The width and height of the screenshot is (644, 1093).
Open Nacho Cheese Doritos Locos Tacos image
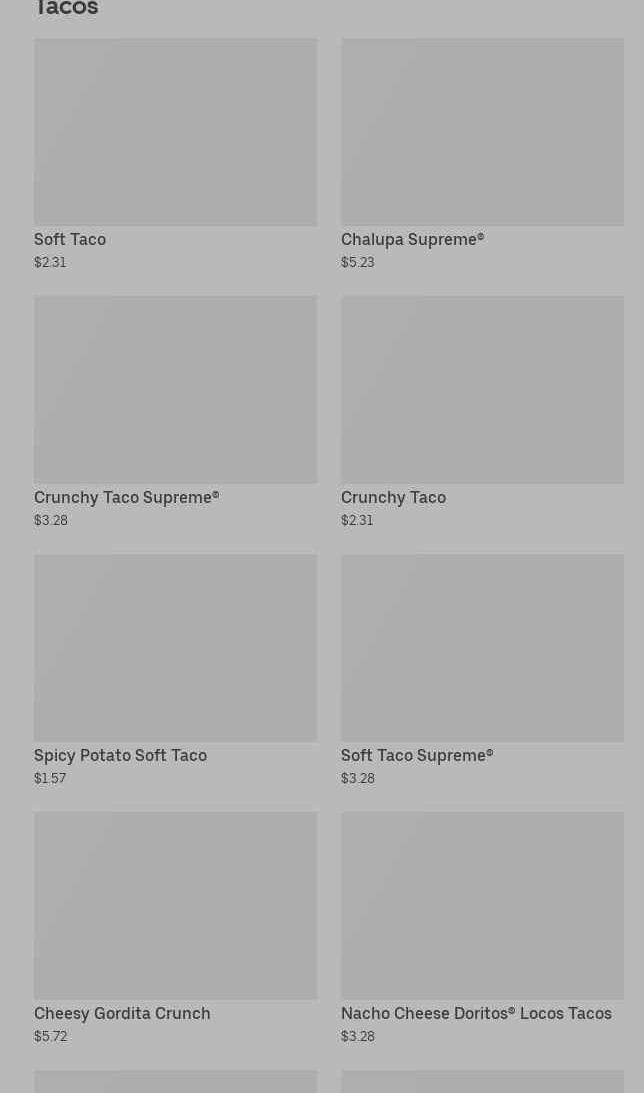pos(482,905)
